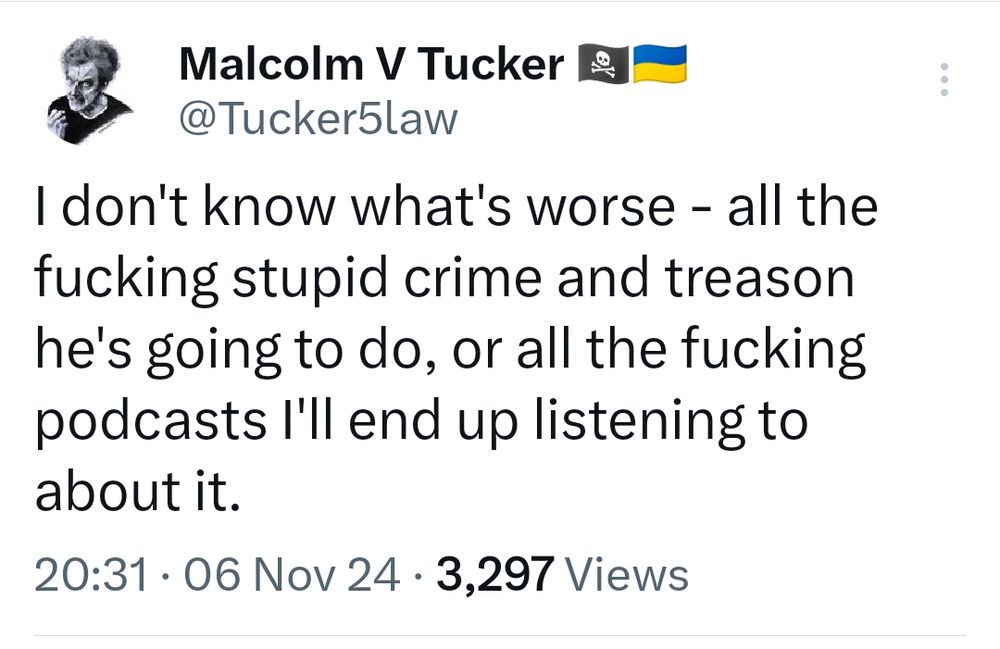The image size is (1000, 649).
Task: Click the final words 'about it.'
Action: click(138, 490)
